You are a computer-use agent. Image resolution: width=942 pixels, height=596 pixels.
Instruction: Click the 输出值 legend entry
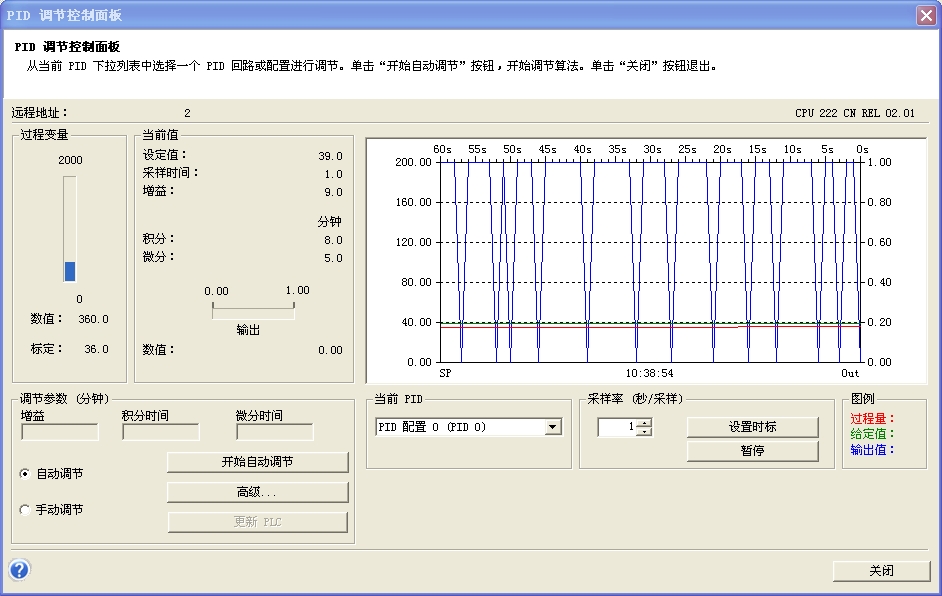[x=872, y=449]
